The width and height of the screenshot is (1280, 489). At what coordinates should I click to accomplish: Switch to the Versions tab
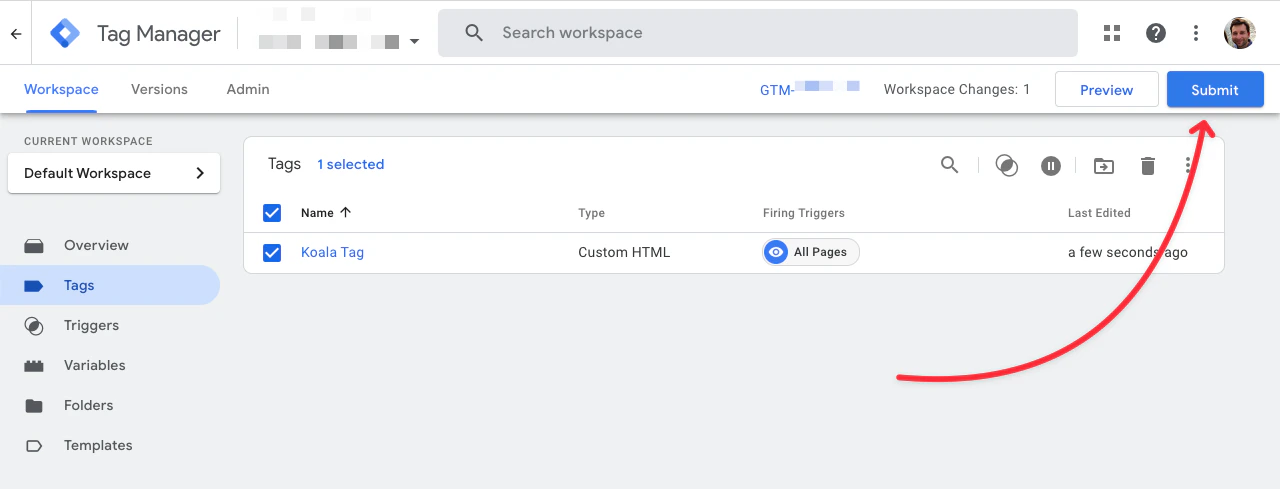click(159, 89)
